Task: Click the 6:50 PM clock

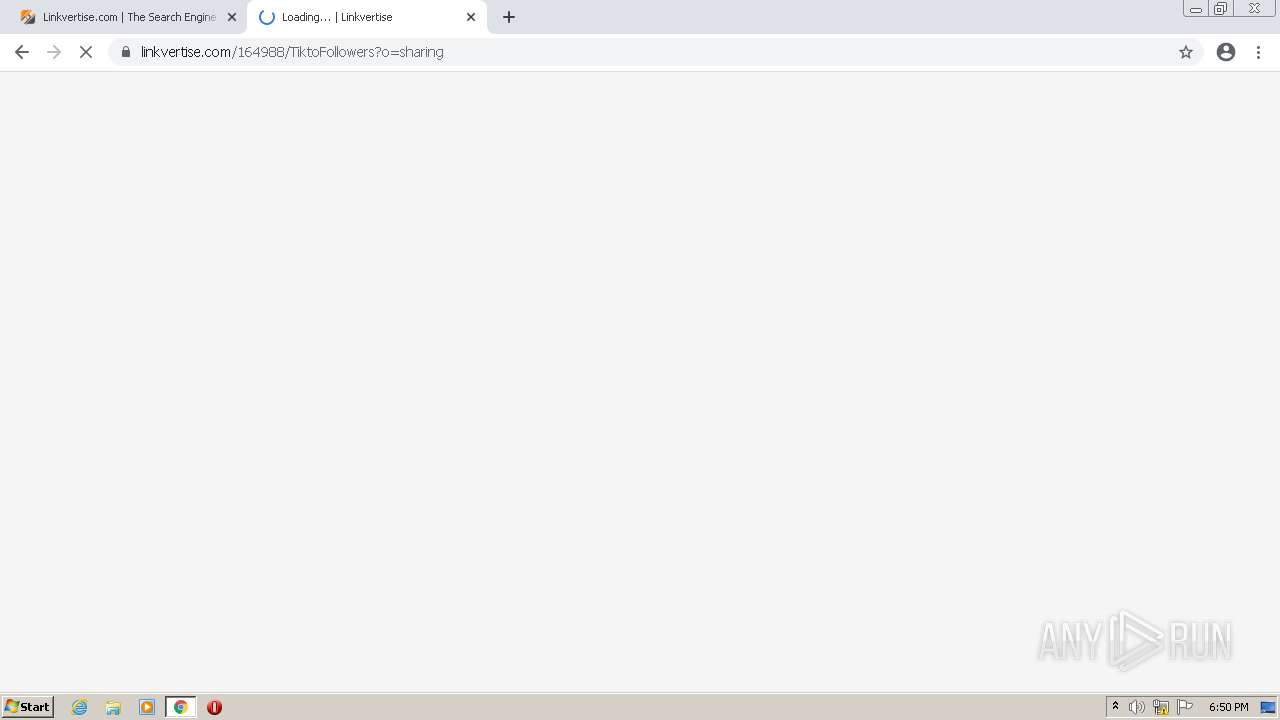Action: [1229, 707]
